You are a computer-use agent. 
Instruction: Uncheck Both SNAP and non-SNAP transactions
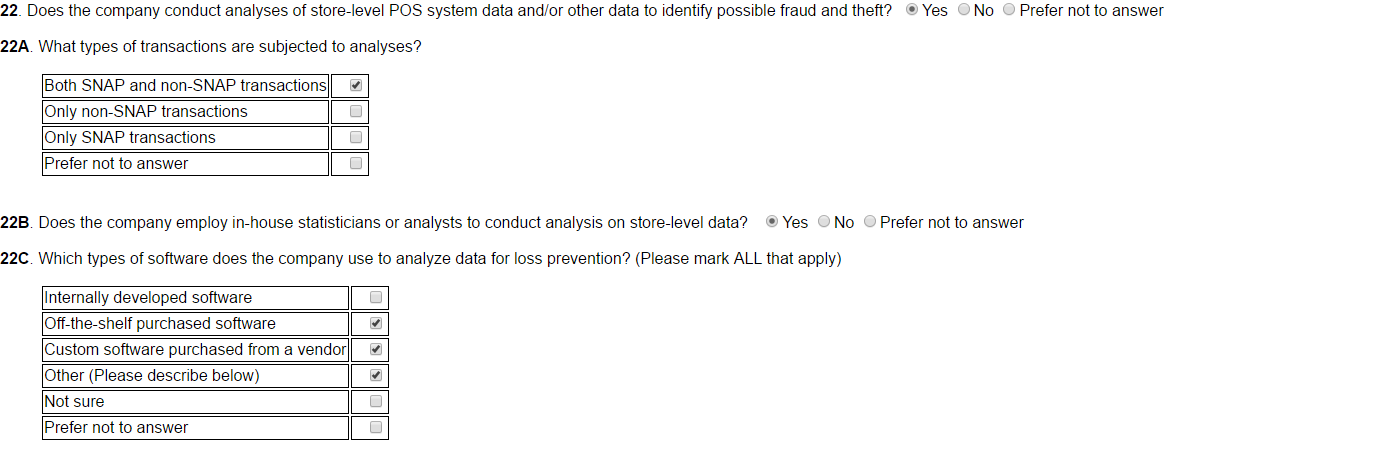[x=356, y=86]
